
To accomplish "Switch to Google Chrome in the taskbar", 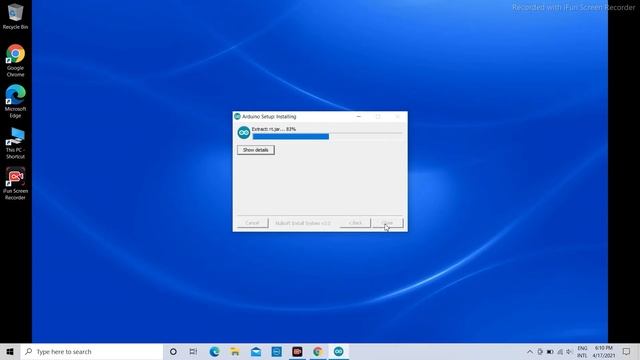I will [318, 351].
